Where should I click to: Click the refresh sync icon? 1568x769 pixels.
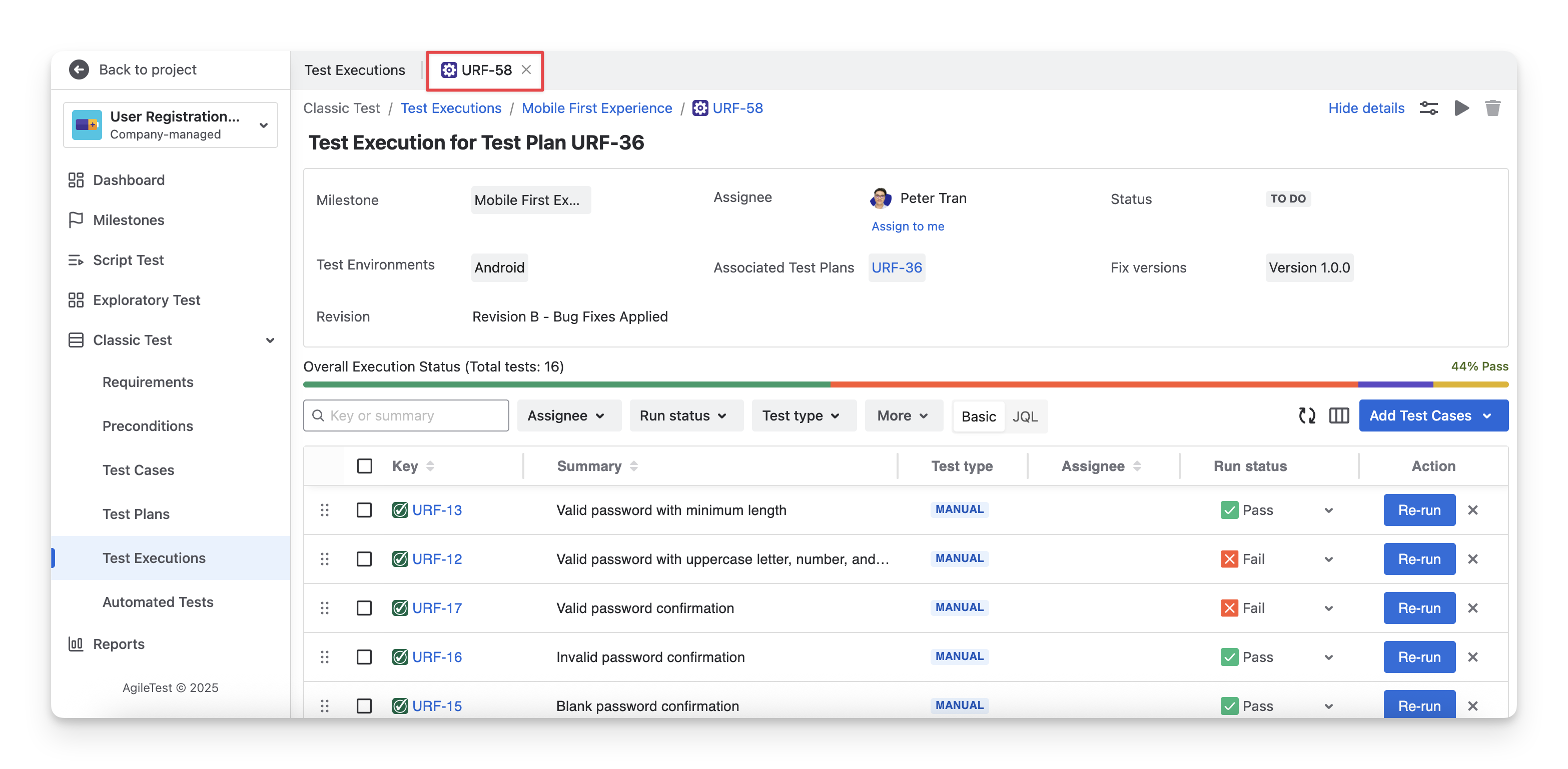pyautogui.click(x=1307, y=415)
